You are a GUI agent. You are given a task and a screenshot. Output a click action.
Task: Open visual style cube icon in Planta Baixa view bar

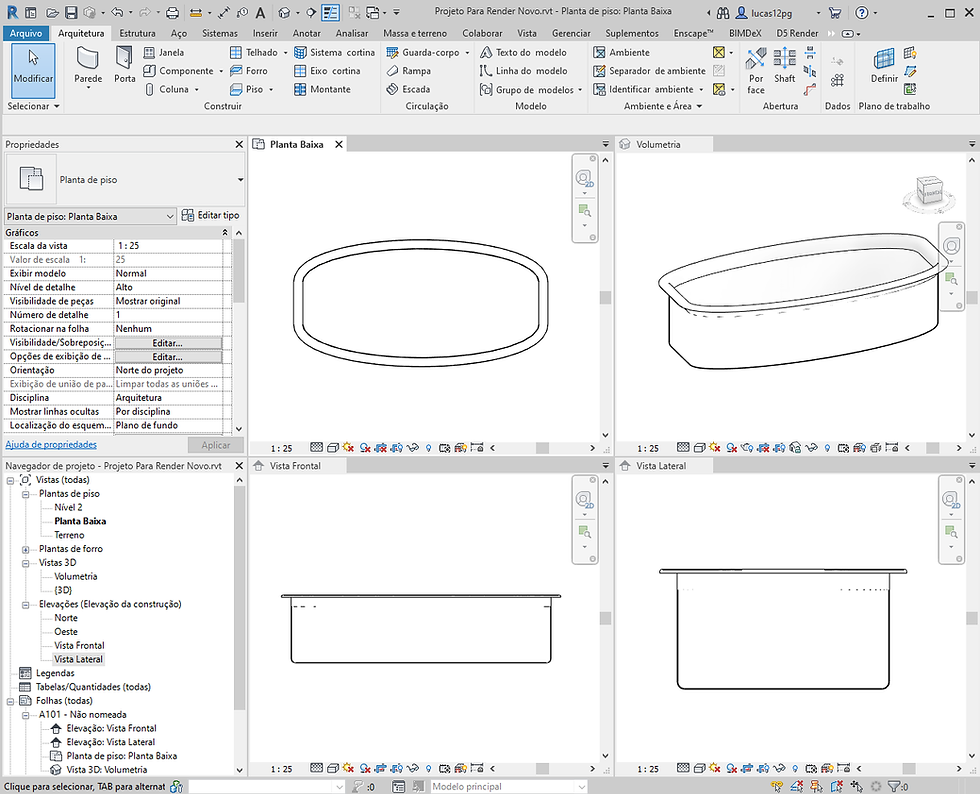333,448
